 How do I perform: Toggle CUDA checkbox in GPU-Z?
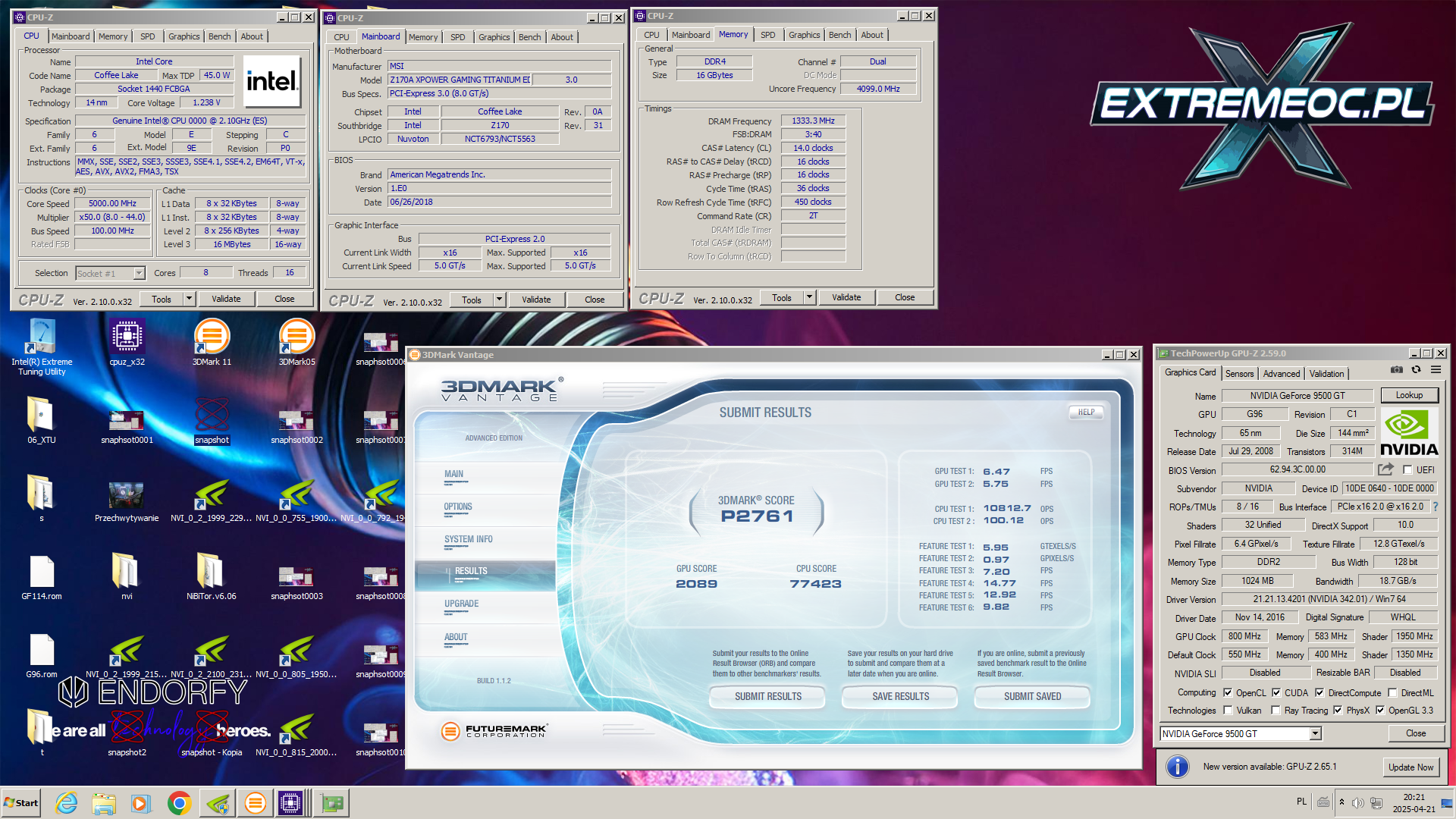1276,692
